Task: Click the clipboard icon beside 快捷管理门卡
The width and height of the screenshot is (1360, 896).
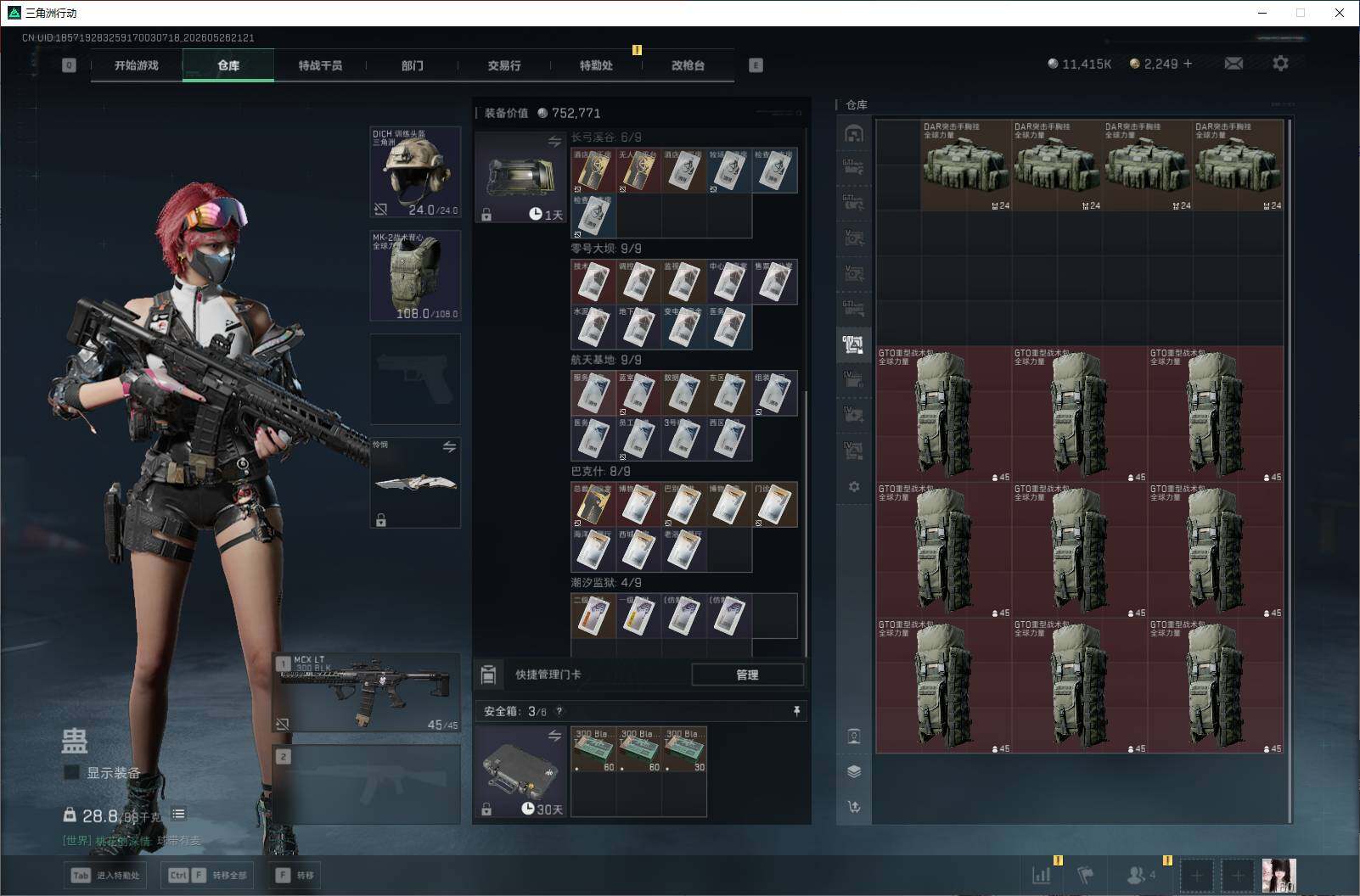Action: click(488, 675)
